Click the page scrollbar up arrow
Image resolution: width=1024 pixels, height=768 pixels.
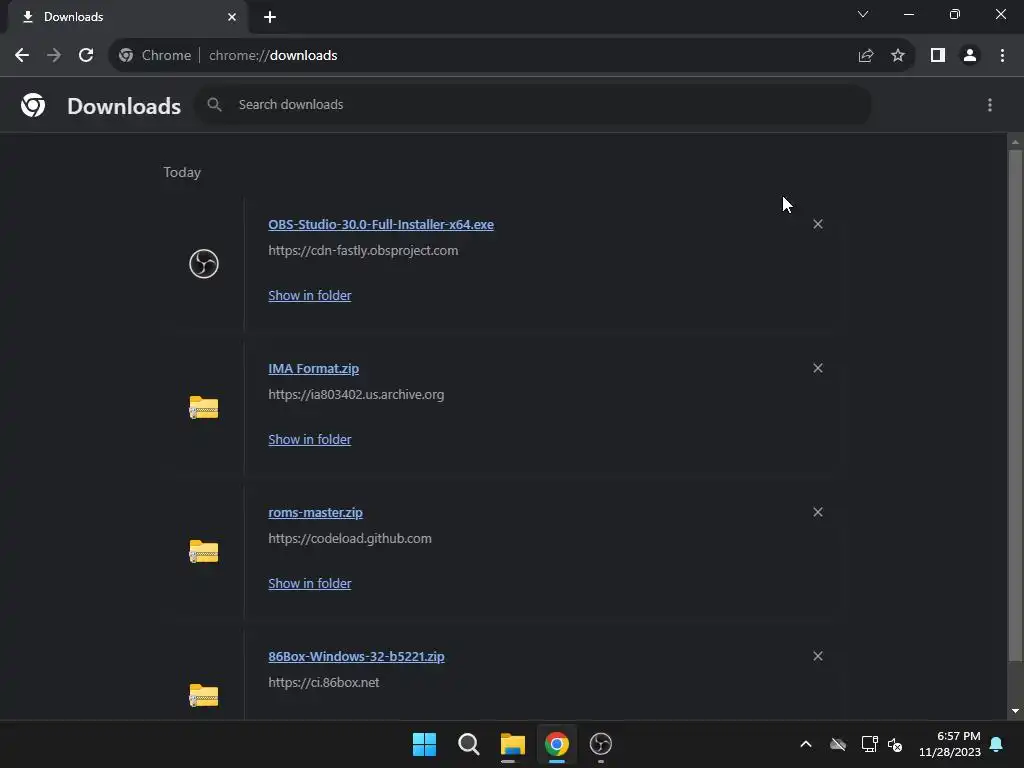pos(1015,142)
